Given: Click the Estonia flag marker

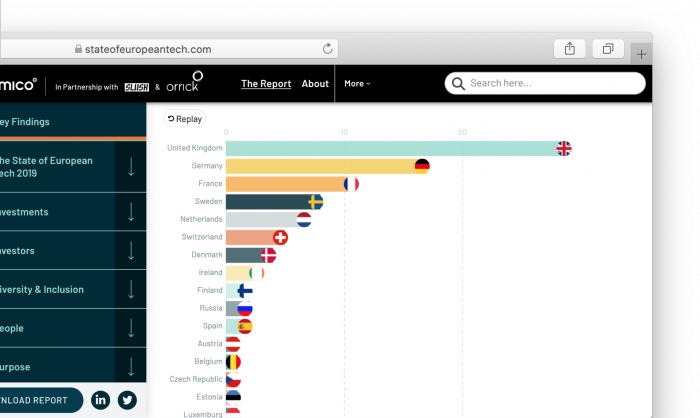Looking at the screenshot, I should click(x=233, y=397).
